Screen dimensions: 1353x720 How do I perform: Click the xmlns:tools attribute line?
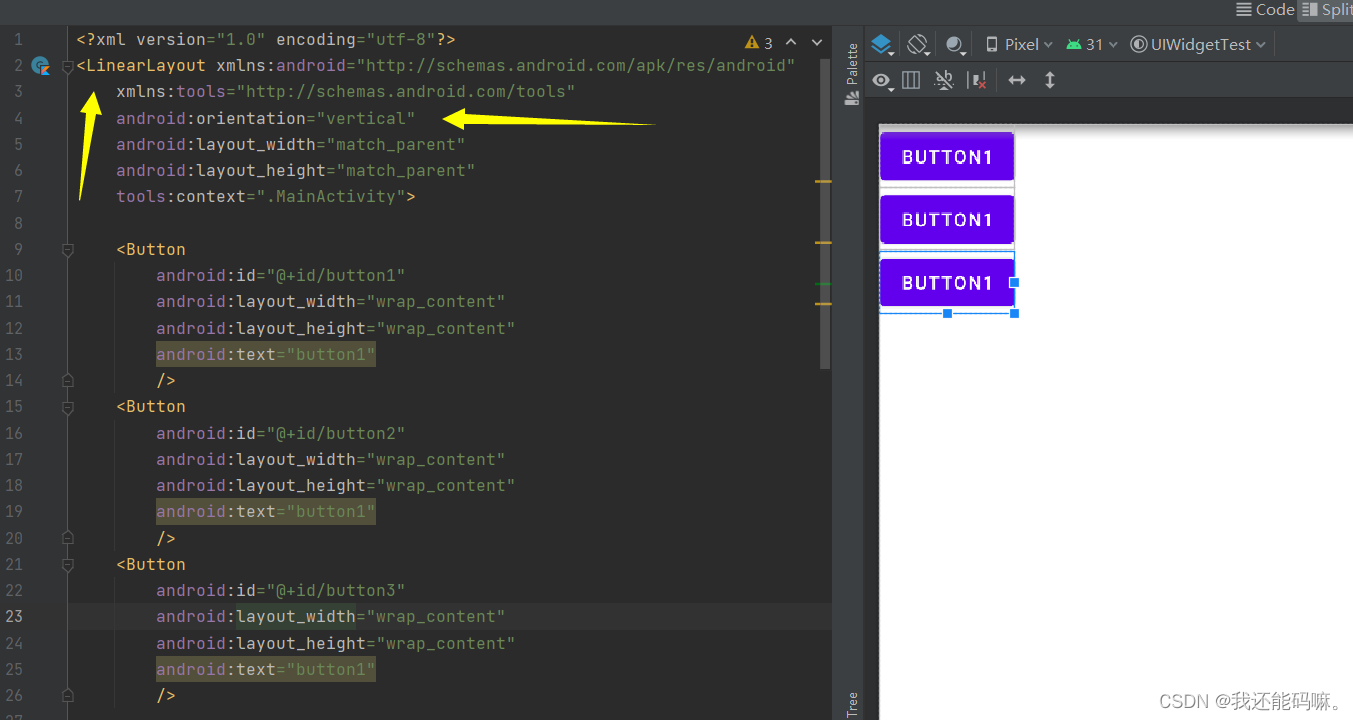pos(346,92)
